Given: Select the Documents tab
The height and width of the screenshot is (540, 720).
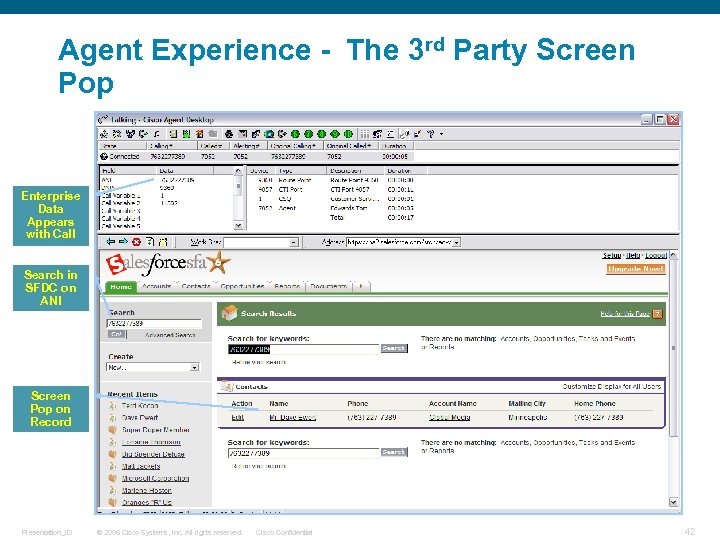Looking at the screenshot, I should click(x=329, y=286).
